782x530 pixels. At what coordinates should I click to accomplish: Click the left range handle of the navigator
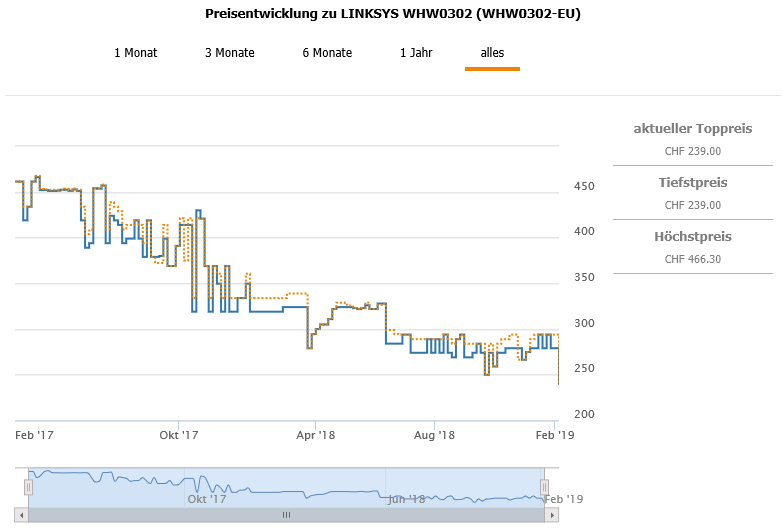[29, 487]
